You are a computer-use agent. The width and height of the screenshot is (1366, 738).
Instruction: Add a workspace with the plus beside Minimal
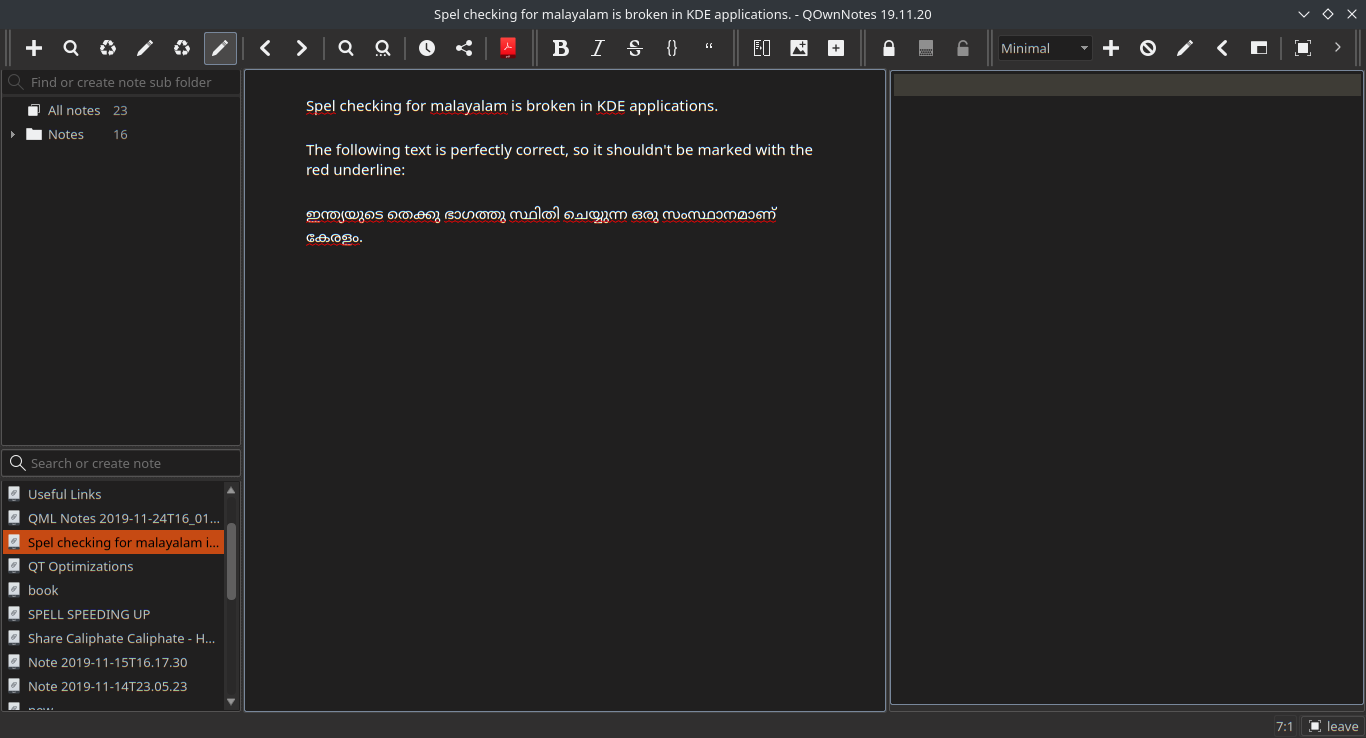pyautogui.click(x=1111, y=48)
